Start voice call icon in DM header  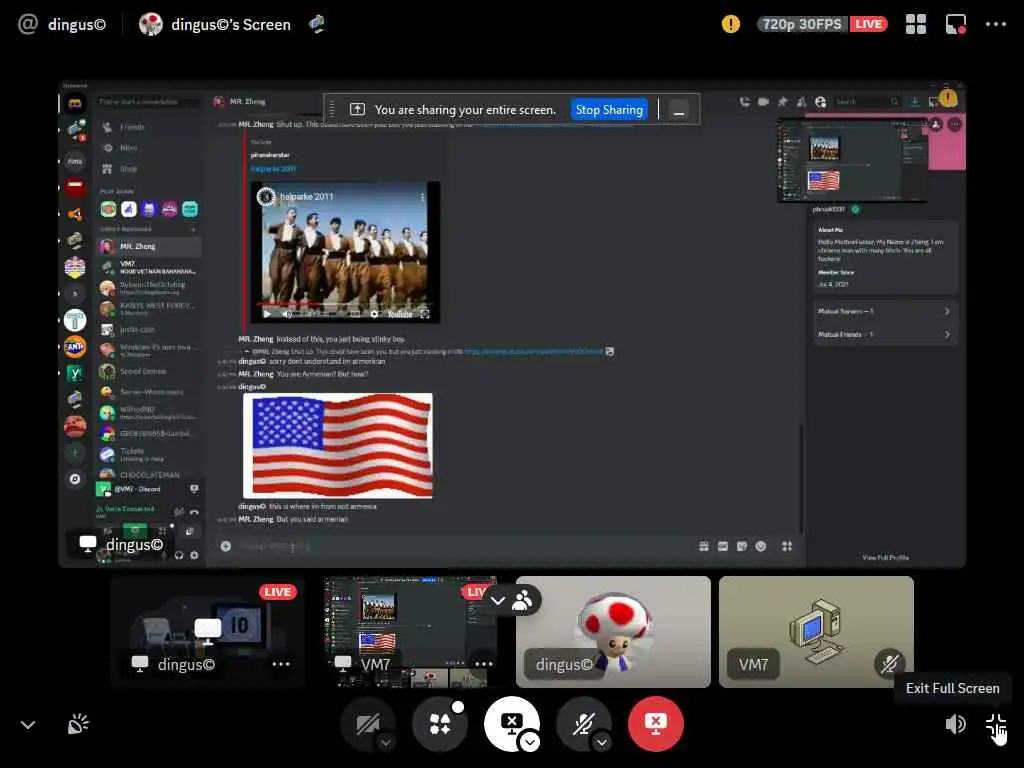coord(744,102)
